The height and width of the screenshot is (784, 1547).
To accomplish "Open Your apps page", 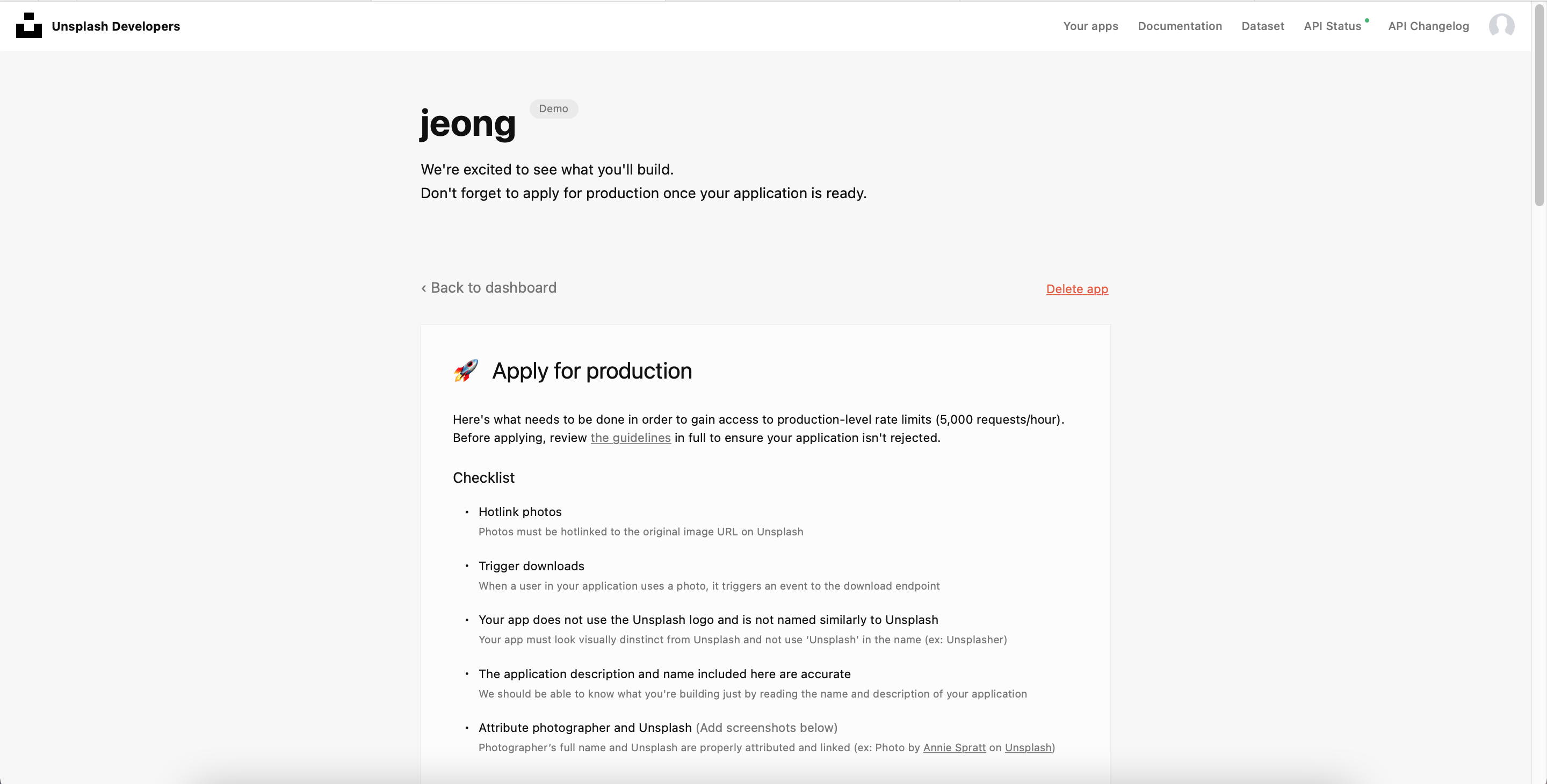I will pyautogui.click(x=1090, y=26).
